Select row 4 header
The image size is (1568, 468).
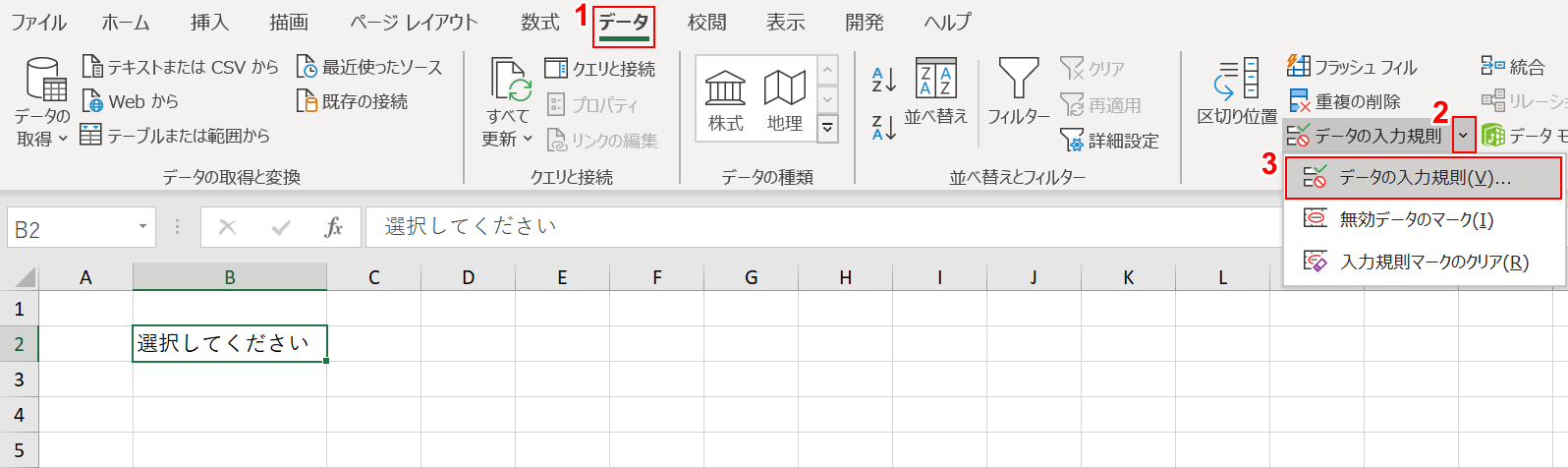[19, 415]
